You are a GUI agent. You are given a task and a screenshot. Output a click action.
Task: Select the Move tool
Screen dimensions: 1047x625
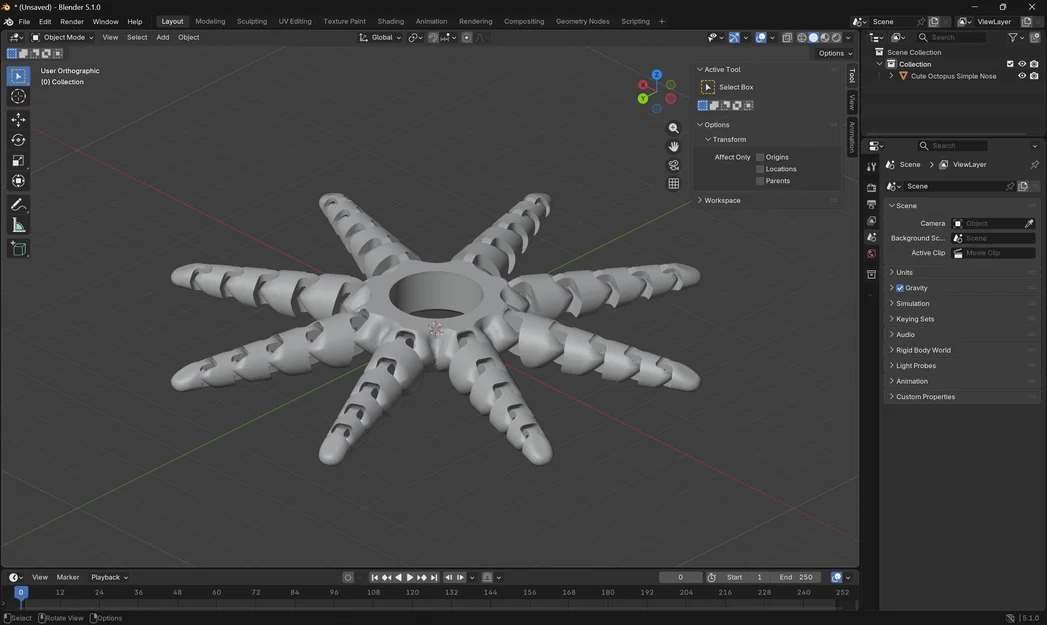[17, 118]
